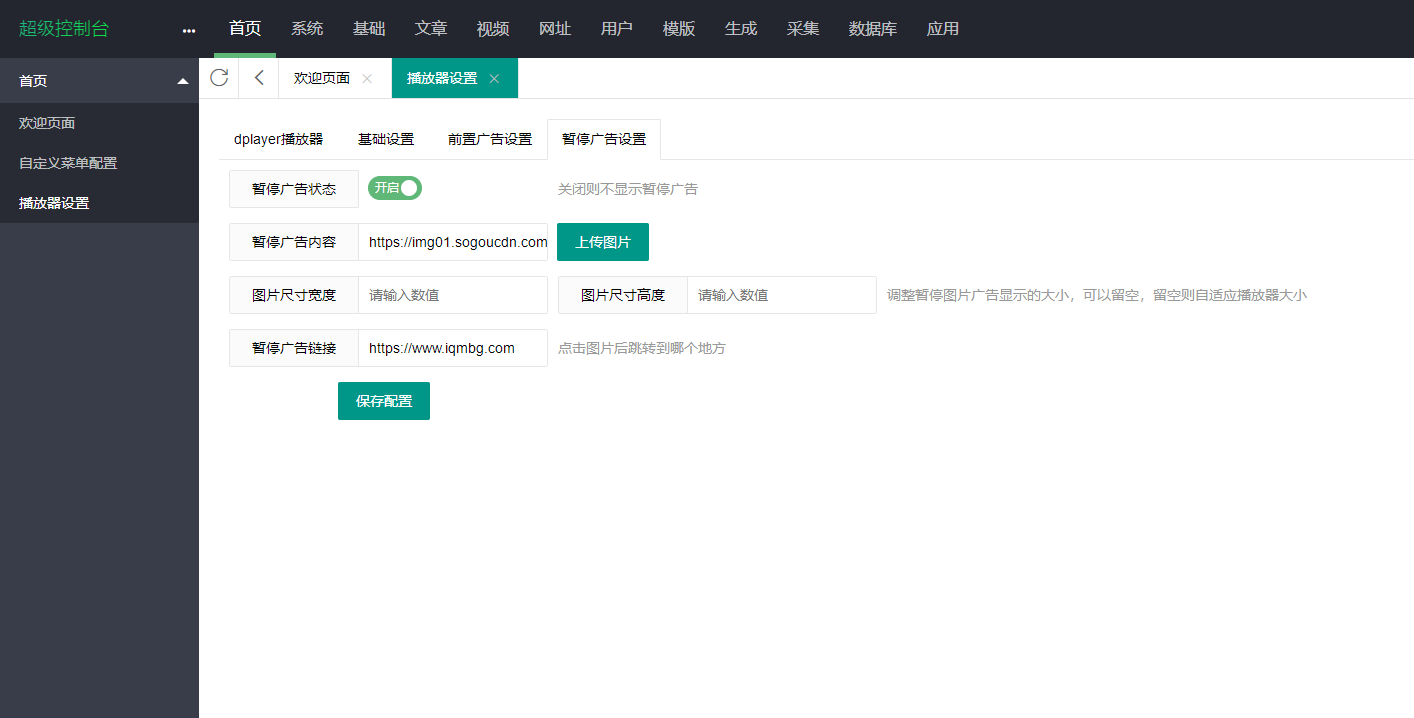Screen dimensions: 1414x718
Task: Switch to the 前置广告设置 tab
Action: [x=490, y=139]
